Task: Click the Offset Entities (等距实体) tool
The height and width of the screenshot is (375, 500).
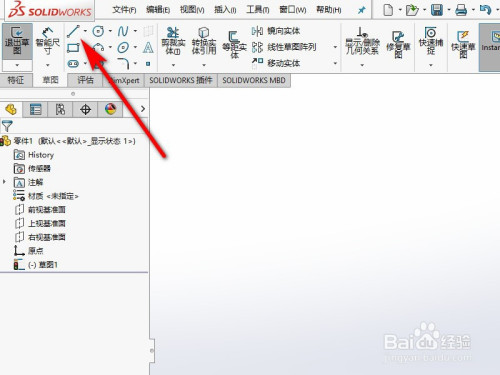Action: pos(234,44)
